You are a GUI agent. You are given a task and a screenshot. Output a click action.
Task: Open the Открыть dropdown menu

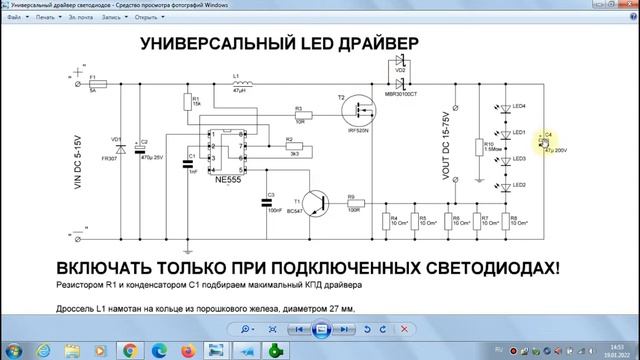149,17
